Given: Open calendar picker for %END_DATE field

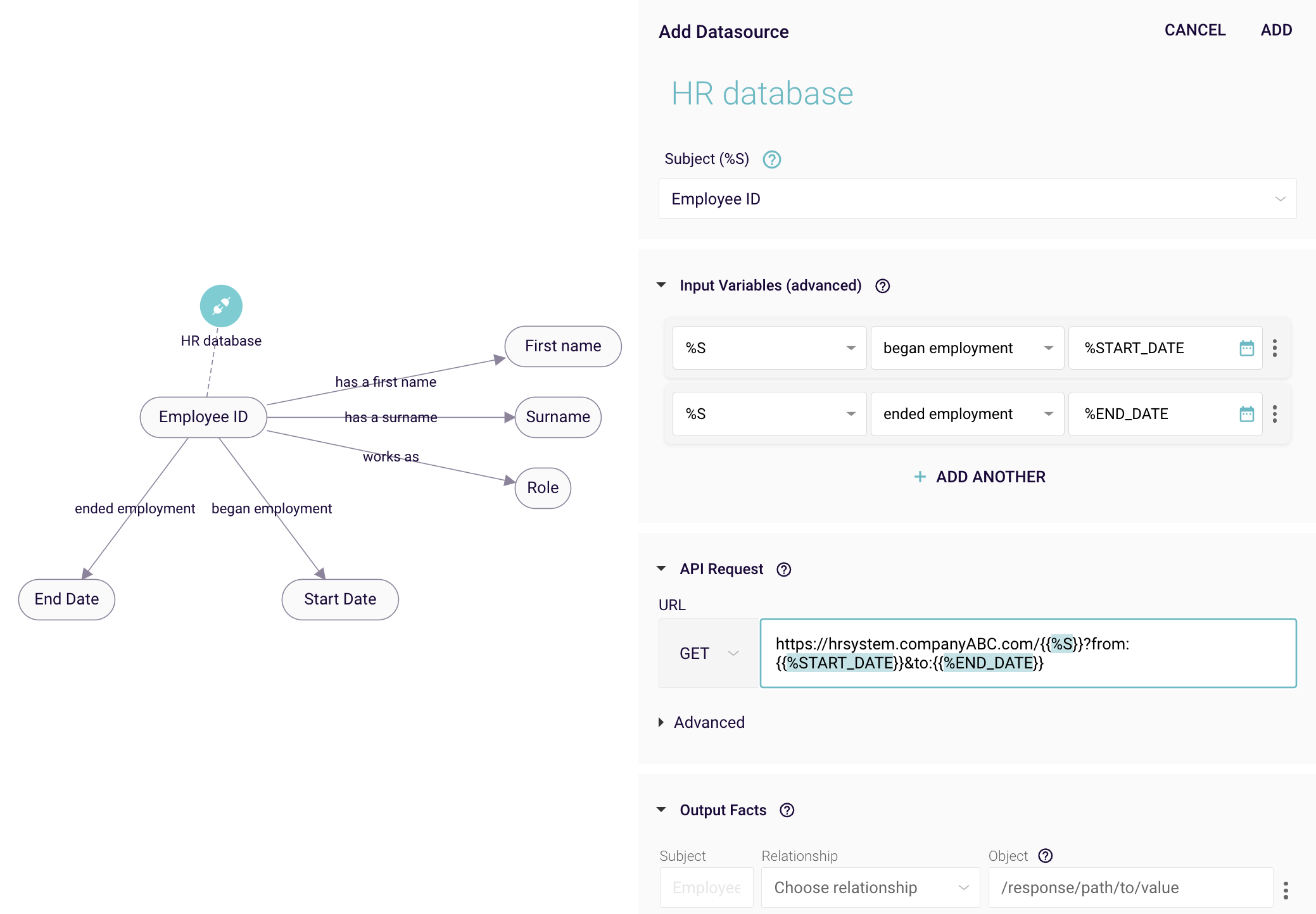Looking at the screenshot, I should click(x=1246, y=414).
